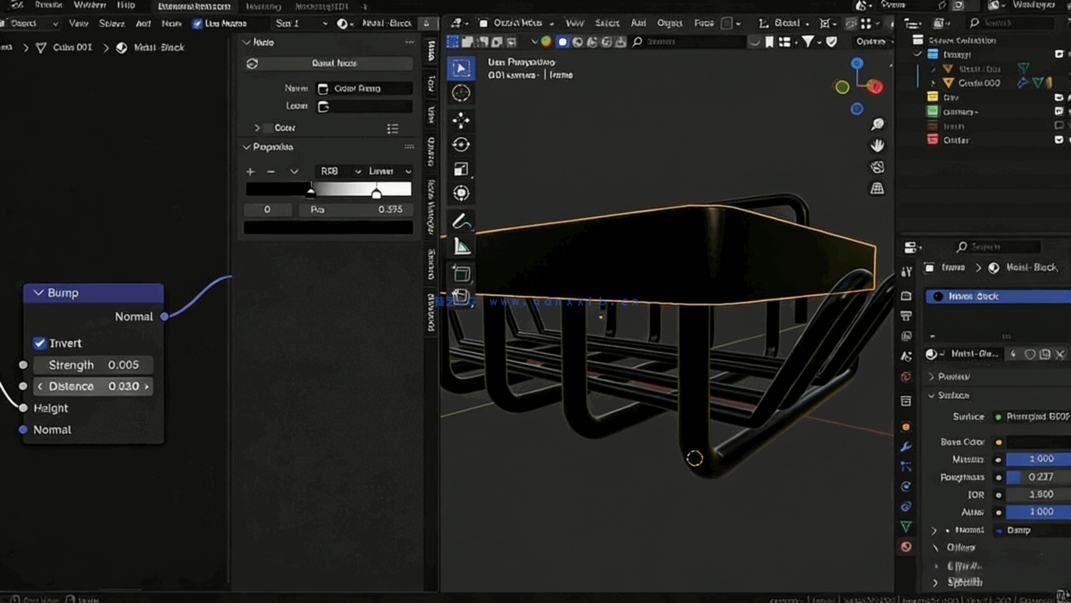Uncheck Invert on the Bump node
1071x603 pixels.
click(x=38, y=343)
